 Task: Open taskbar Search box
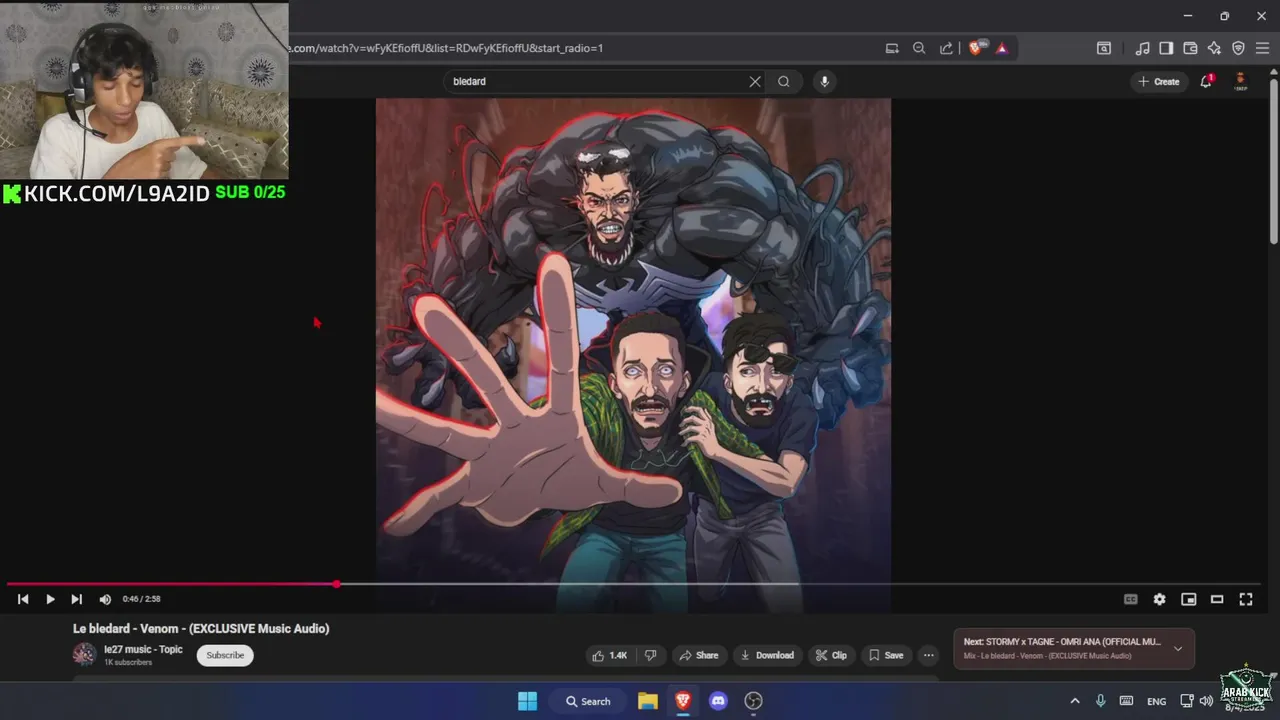point(588,701)
